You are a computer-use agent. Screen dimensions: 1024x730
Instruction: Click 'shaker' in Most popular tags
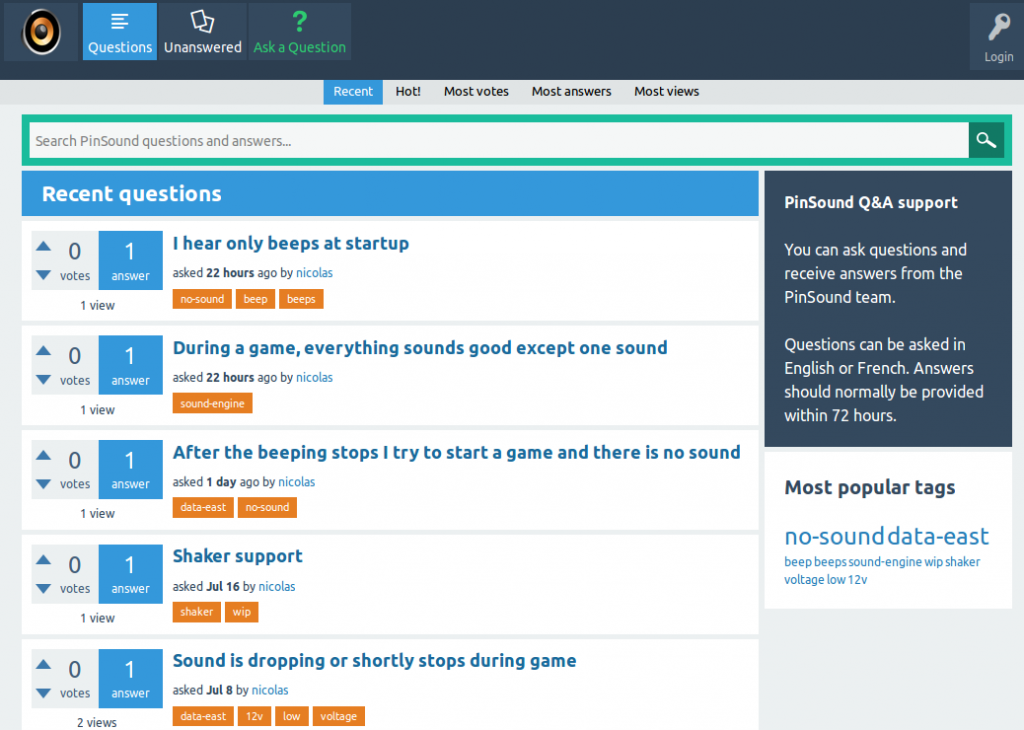[963, 562]
